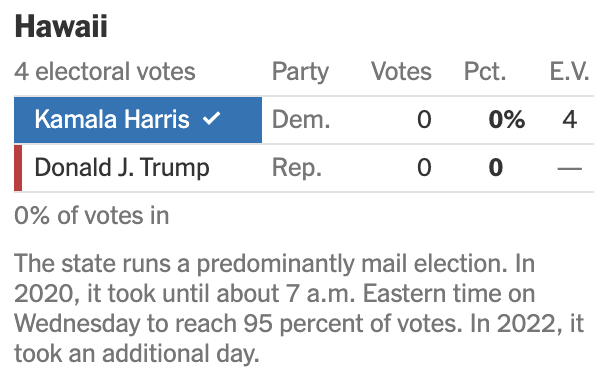The height and width of the screenshot is (370, 608).
Task: Click the dash in Trump's E.V. cell
Action: 570,168
